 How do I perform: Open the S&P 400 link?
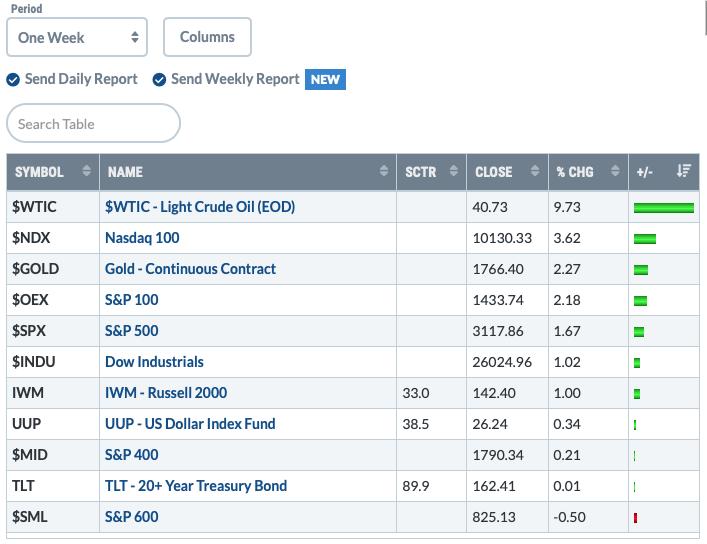pyautogui.click(x=132, y=455)
